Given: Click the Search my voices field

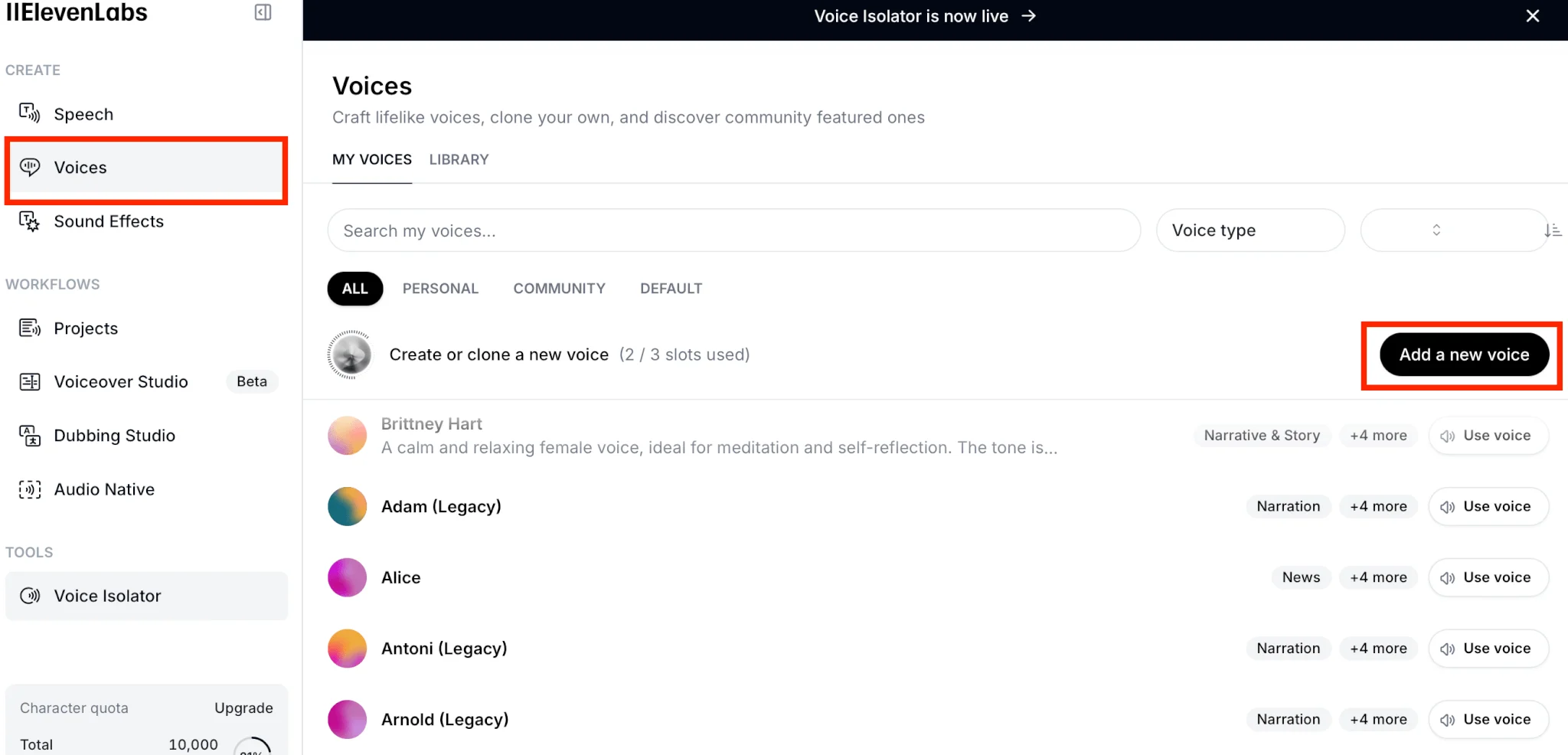Looking at the screenshot, I should pos(733,230).
